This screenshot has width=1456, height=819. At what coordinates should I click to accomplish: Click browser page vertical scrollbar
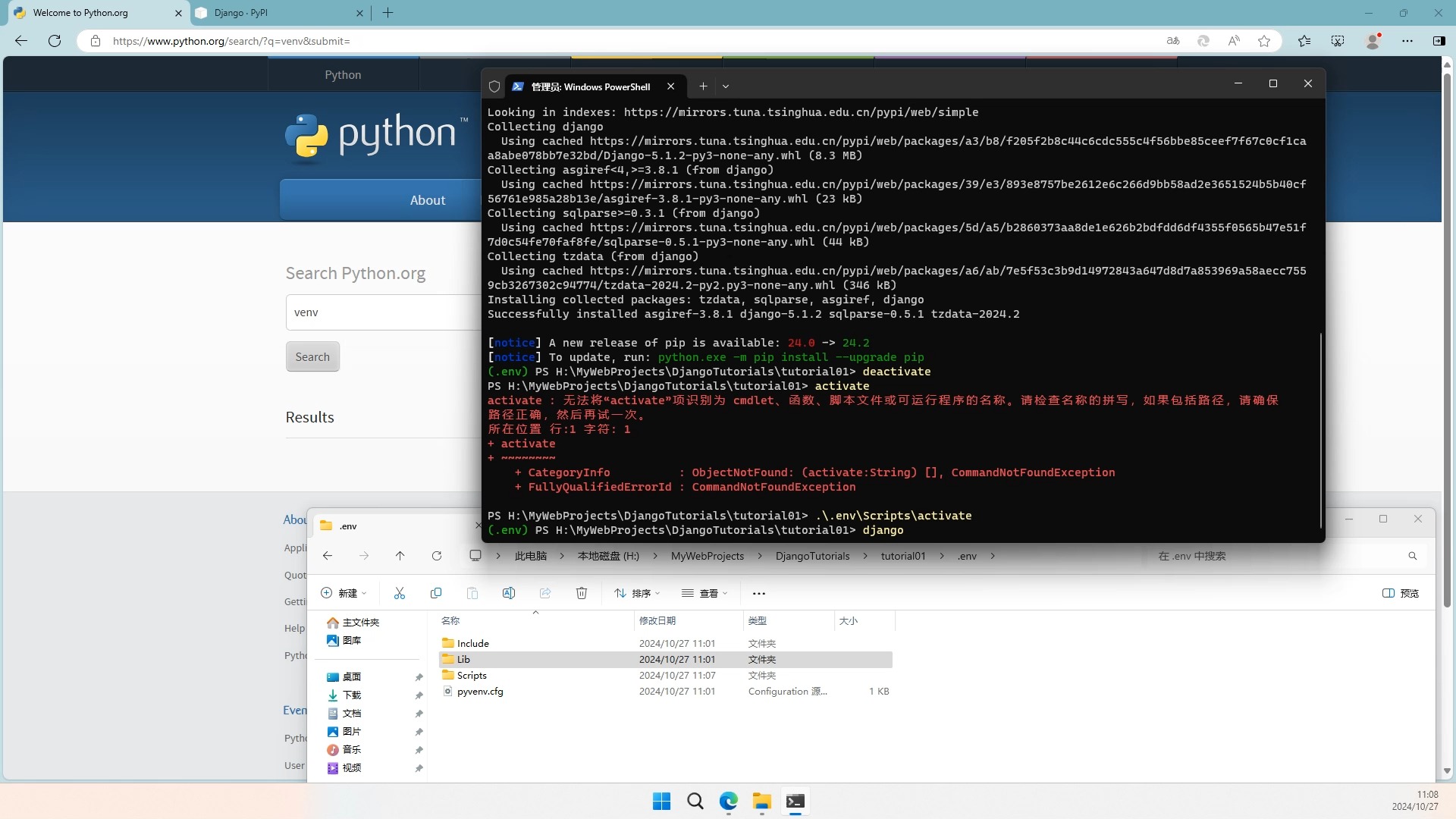pyautogui.click(x=1447, y=341)
